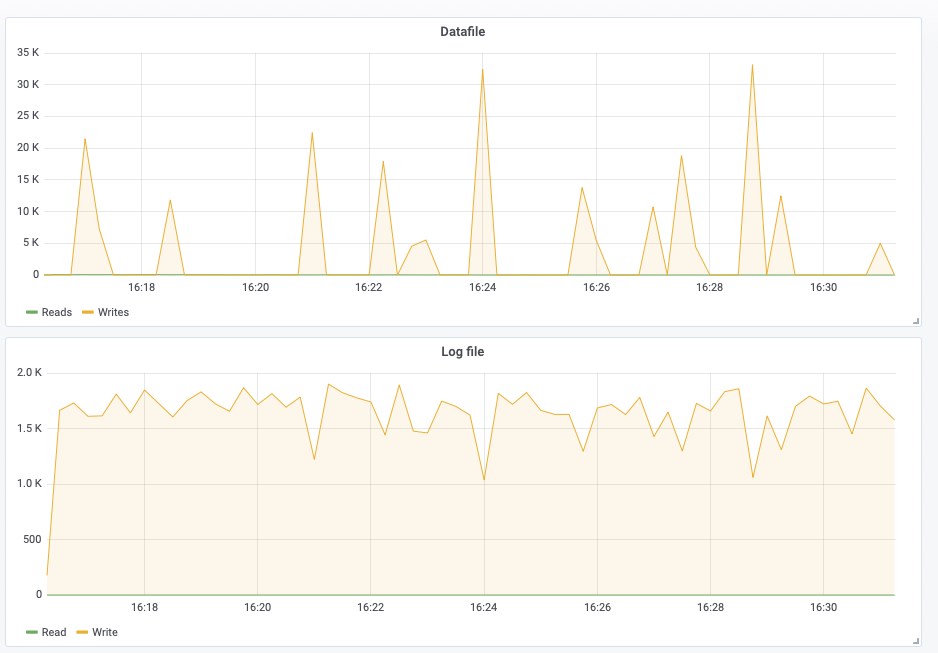
Task: Click the 16:30 time label in Log file
Action: pos(823,608)
